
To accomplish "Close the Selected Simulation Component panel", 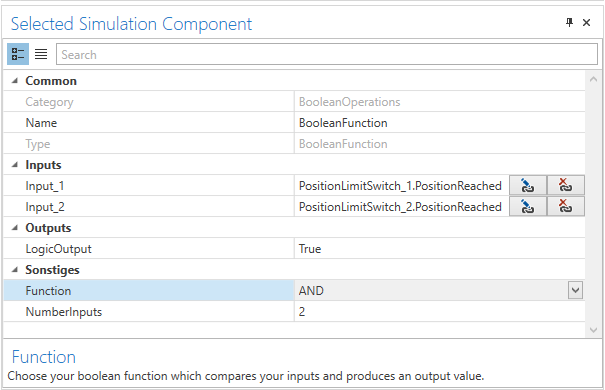I will pos(586,23).
